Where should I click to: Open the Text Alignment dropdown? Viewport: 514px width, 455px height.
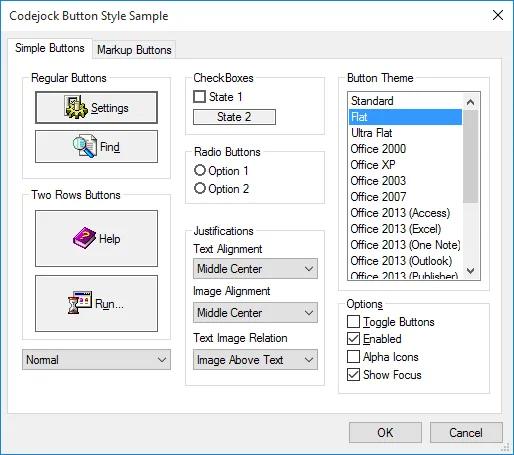(255, 269)
